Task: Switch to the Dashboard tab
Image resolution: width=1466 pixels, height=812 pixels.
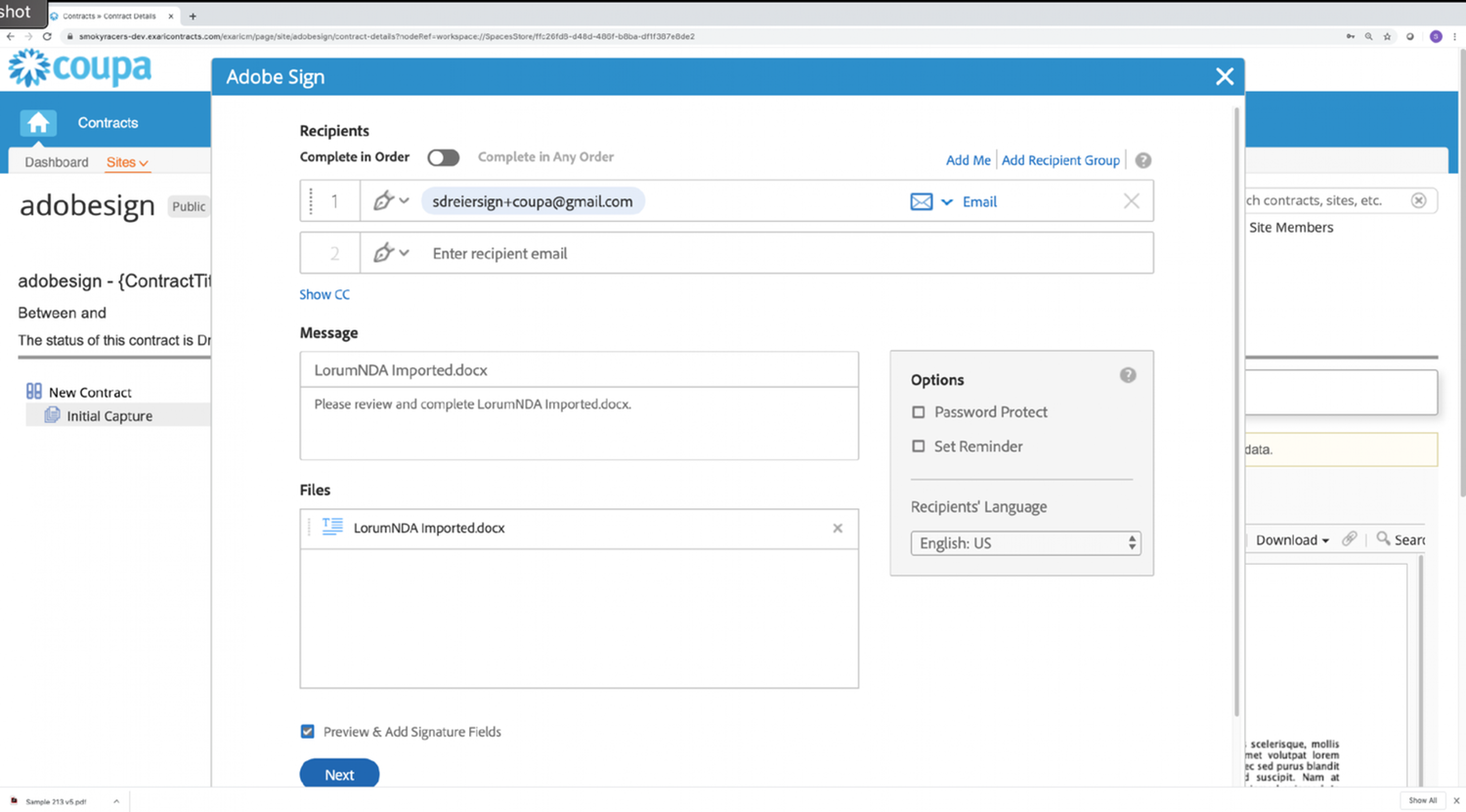Action: 56,161
